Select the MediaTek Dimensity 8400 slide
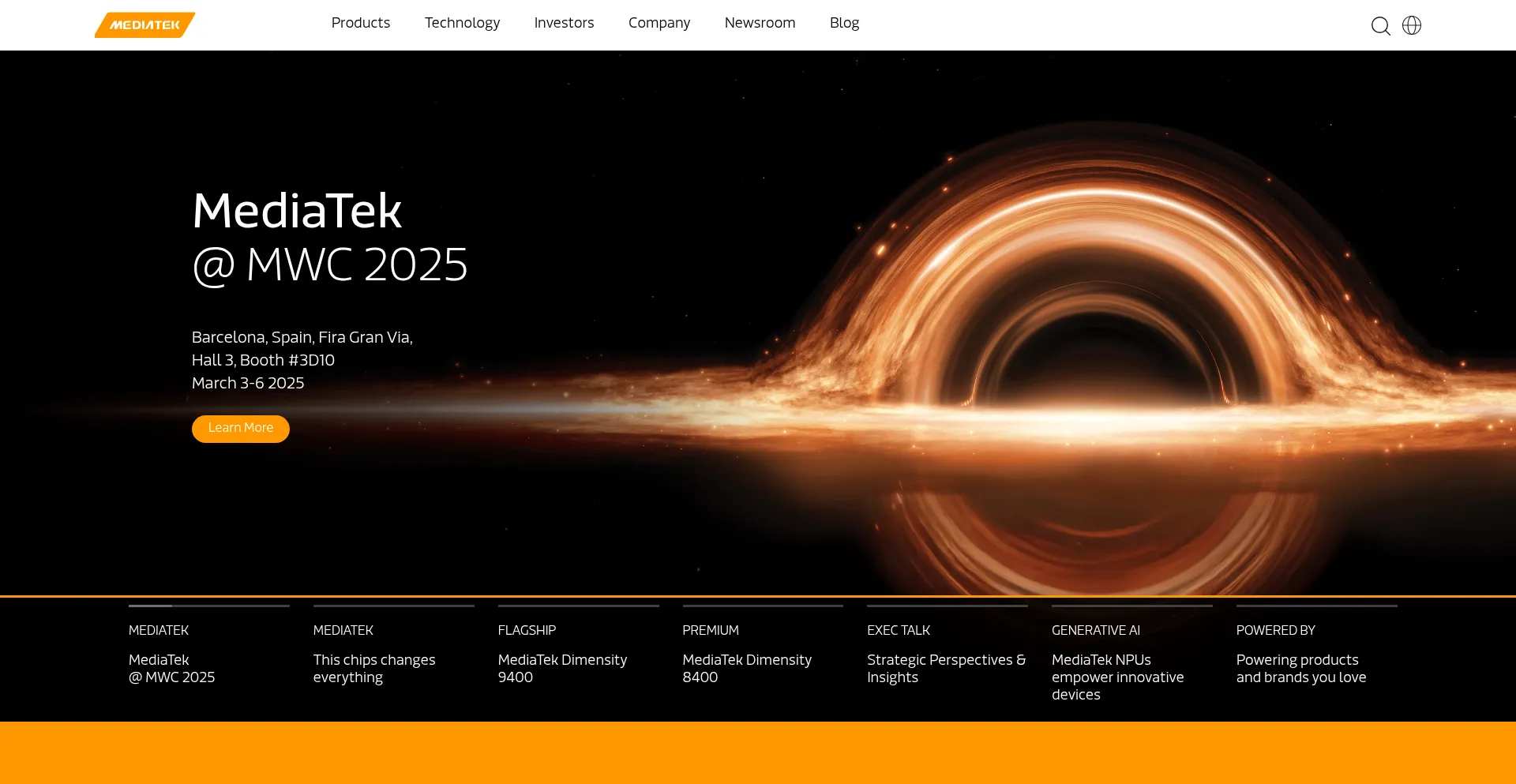Viewport: 1516px width, 784px height. pyautogui.click(x=763, y=654)
